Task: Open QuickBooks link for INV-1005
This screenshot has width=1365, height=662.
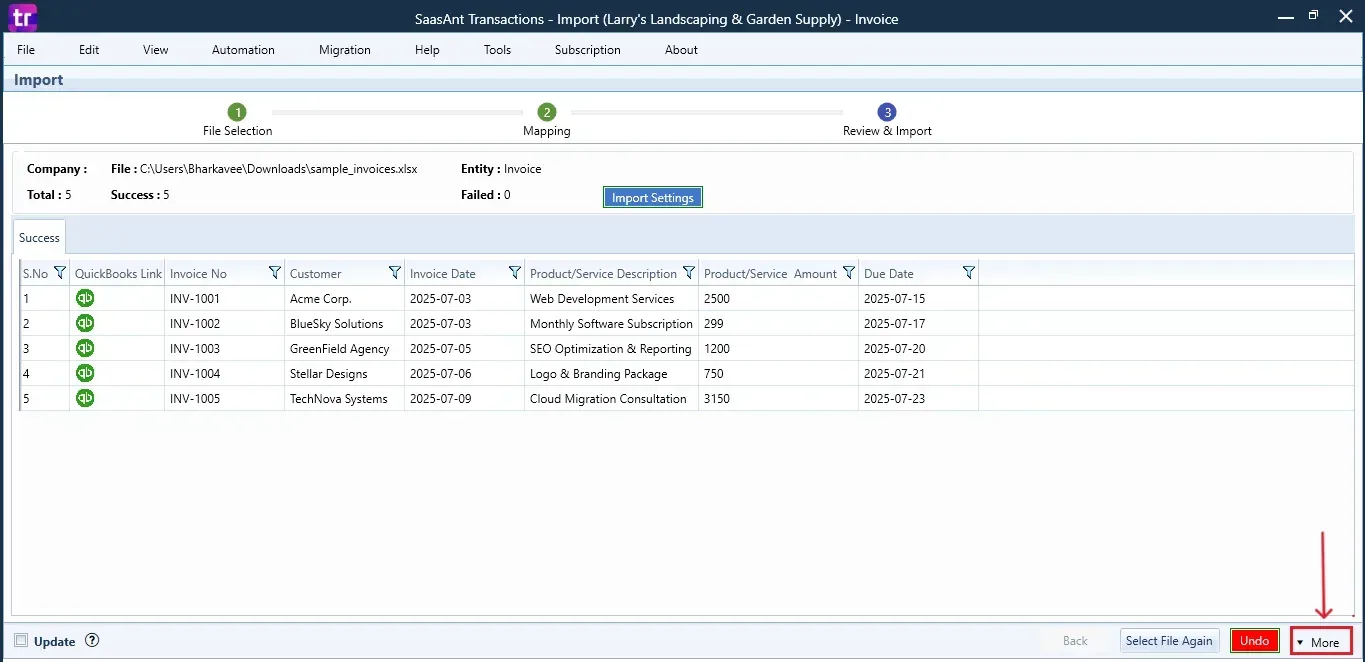Action: 85,398
